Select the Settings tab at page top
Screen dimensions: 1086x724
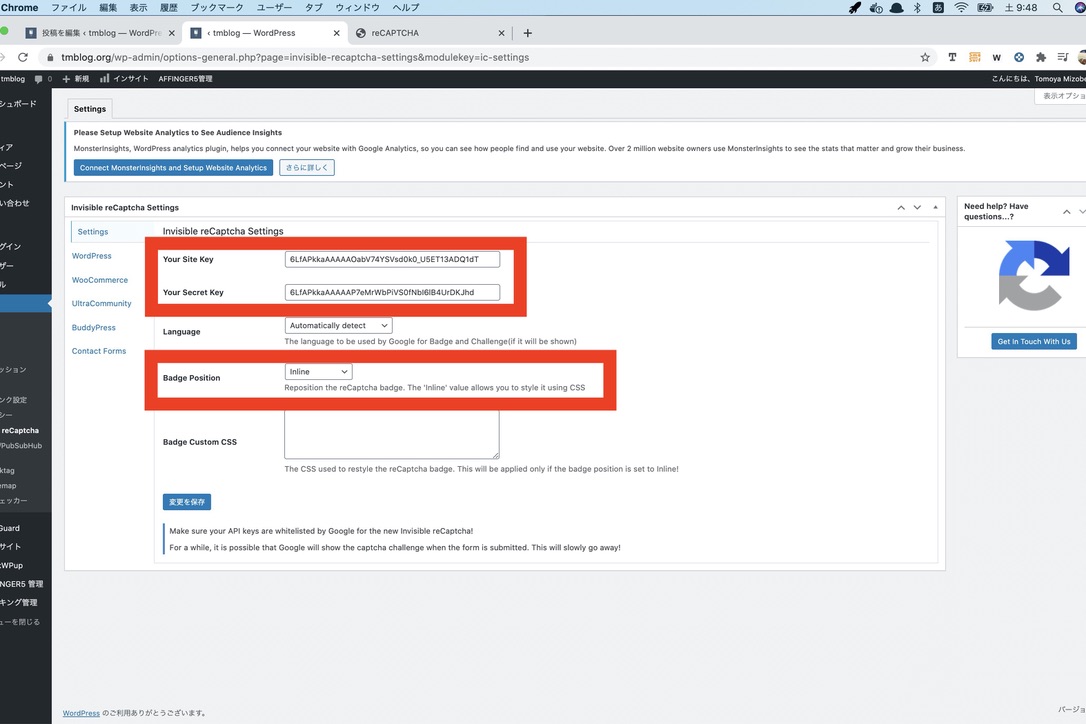tap(90, 109)
